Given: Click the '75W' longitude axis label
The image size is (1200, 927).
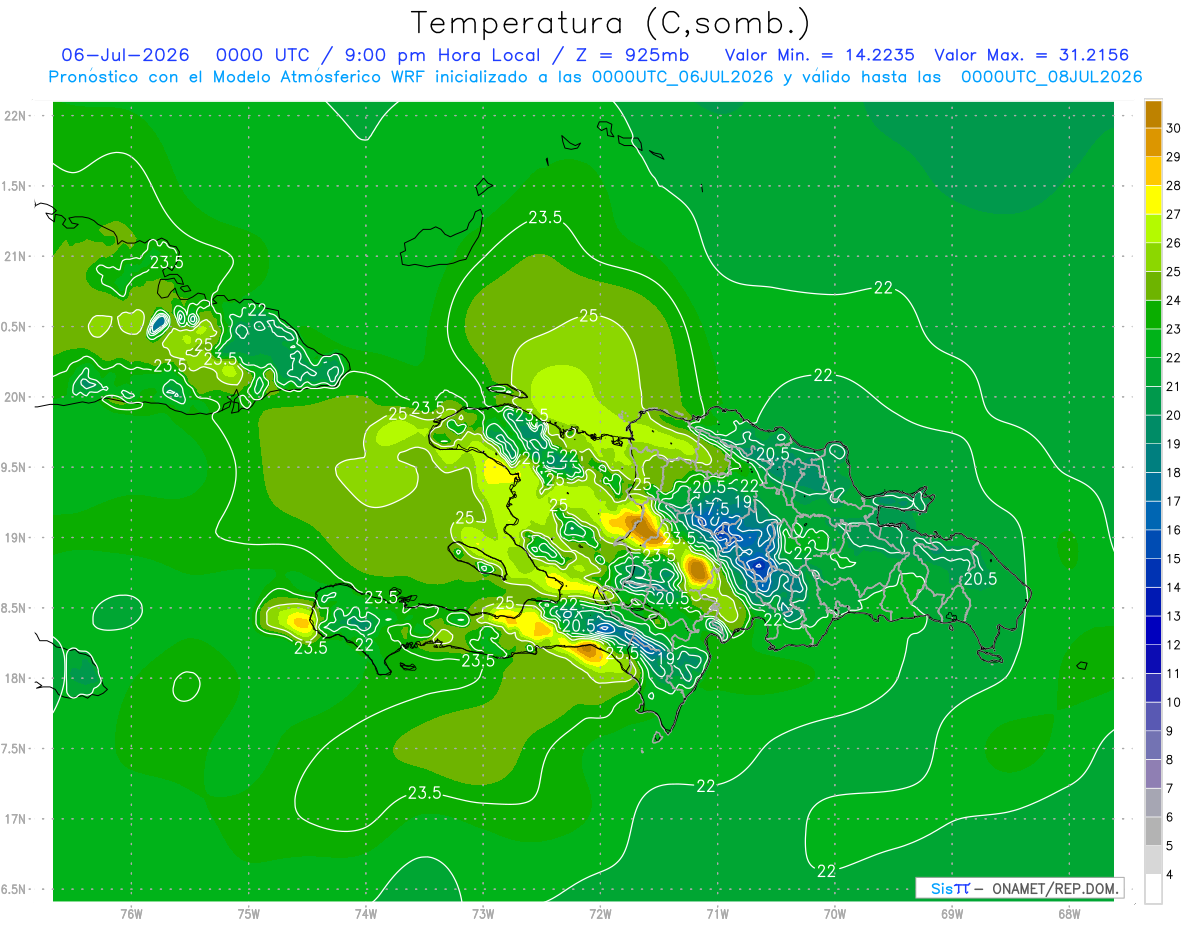Looking at the screenshot, I should click(x=249, y=914).
